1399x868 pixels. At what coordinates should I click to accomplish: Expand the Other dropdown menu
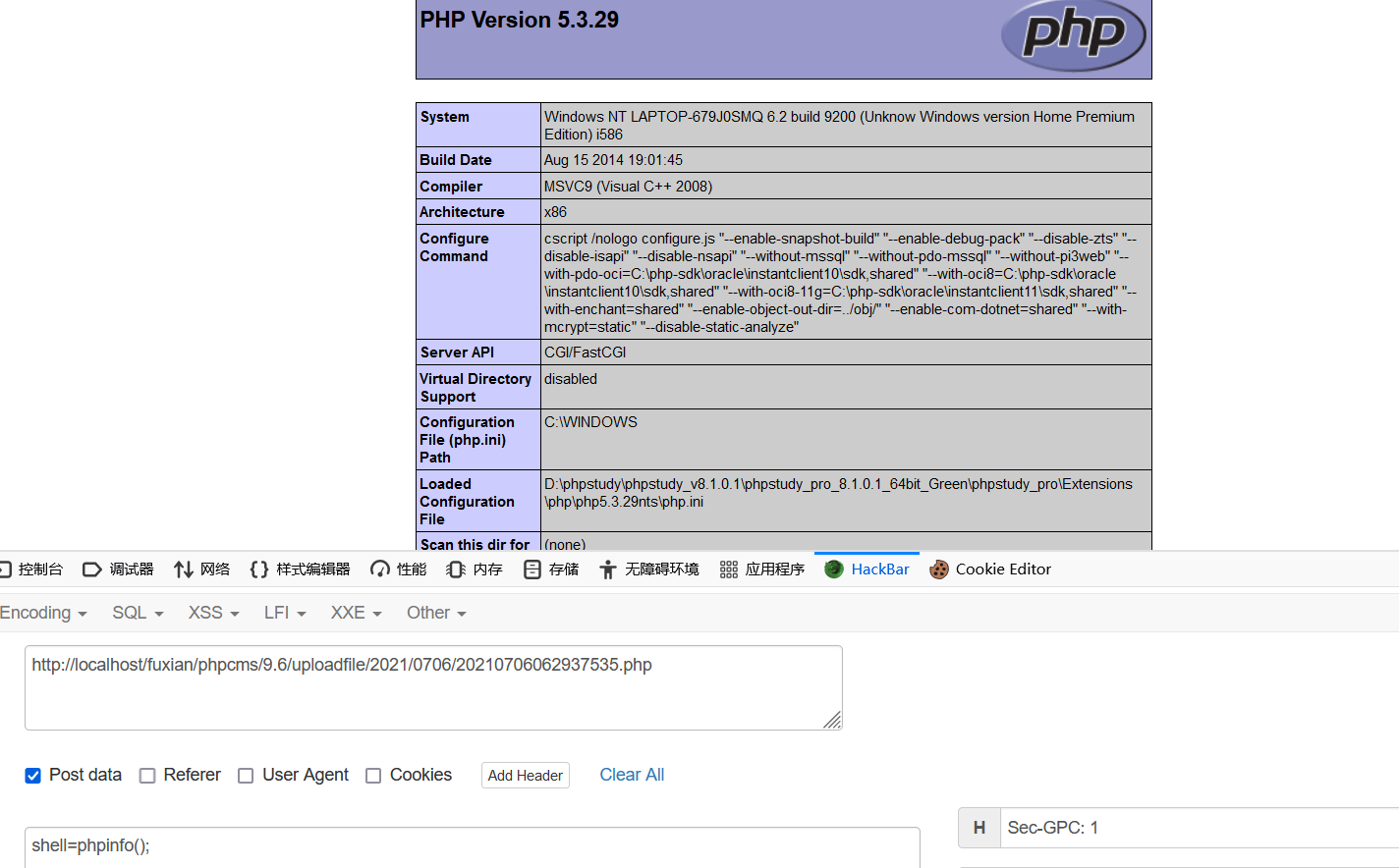pyautogui.click(x=436, y=613)
